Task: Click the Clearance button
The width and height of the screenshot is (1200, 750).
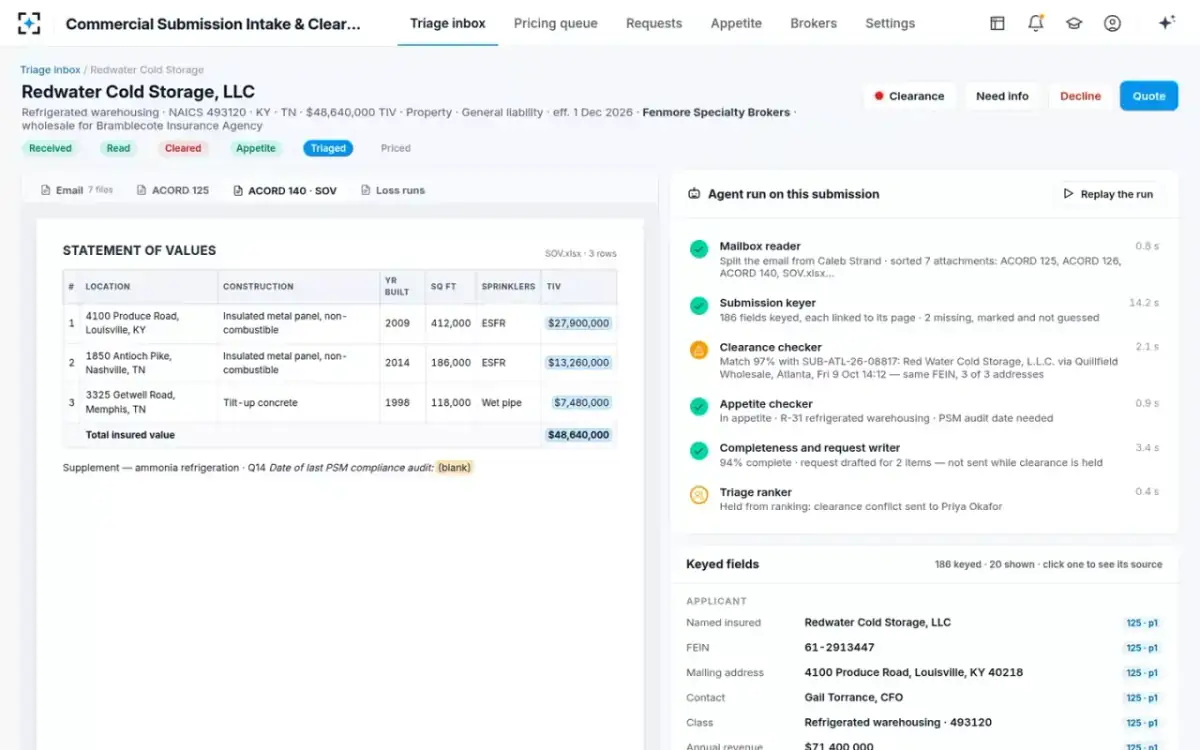Action: 909,96
